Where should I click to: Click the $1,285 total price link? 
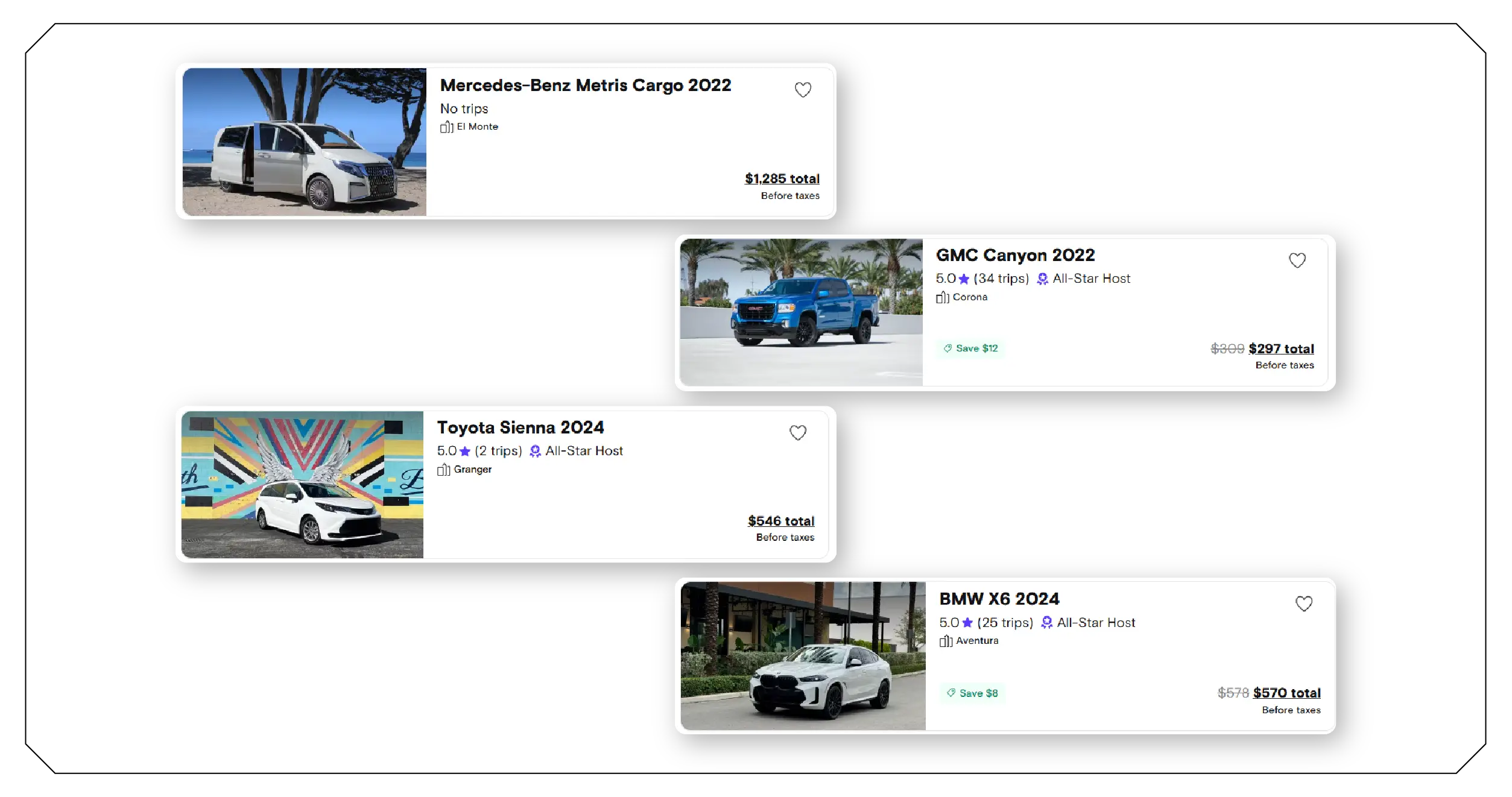[x=782, y=178]
